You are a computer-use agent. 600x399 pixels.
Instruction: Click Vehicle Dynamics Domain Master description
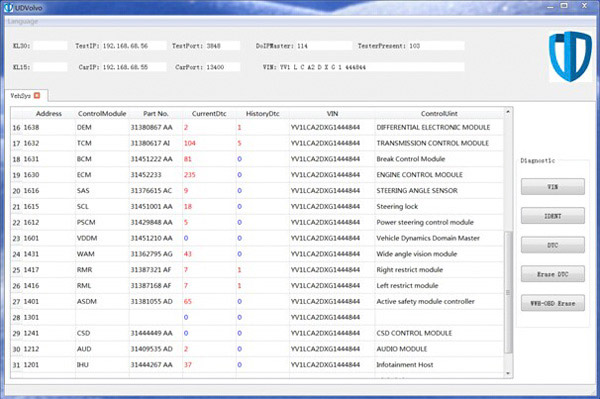pyautogui.click(x=428, y=238)
